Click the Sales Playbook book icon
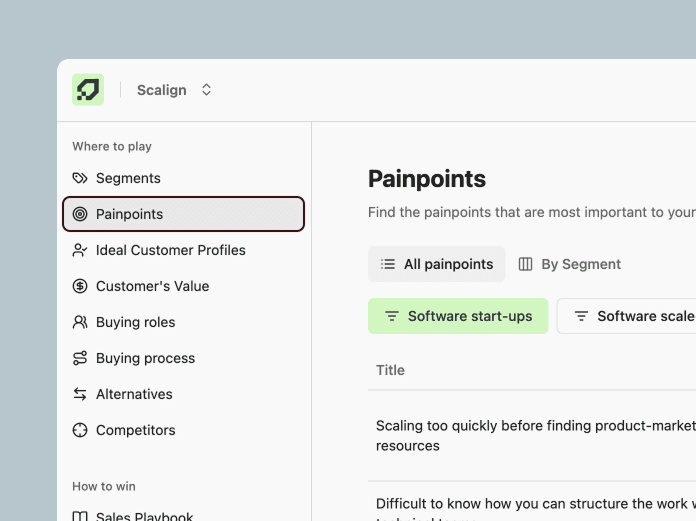 coord(80,517)
